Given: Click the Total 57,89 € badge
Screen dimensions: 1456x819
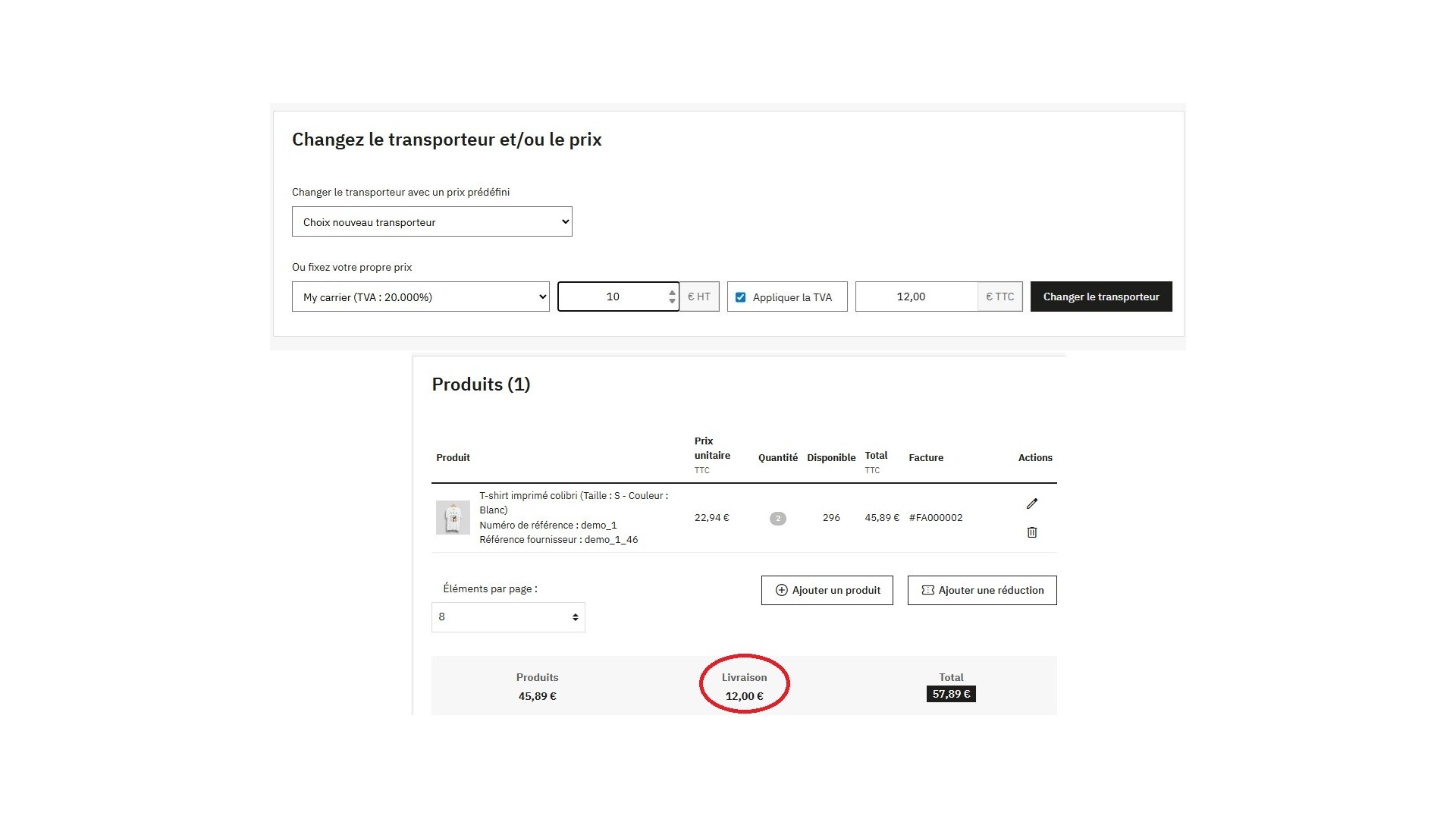Looking at the screenshot, I should [951, 694].
